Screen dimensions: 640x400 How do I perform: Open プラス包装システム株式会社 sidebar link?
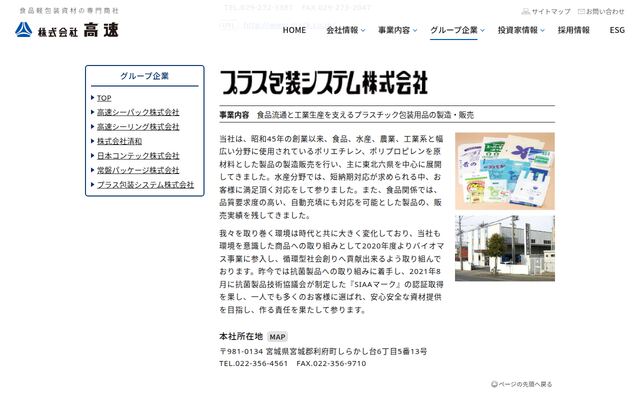[145, 185]
